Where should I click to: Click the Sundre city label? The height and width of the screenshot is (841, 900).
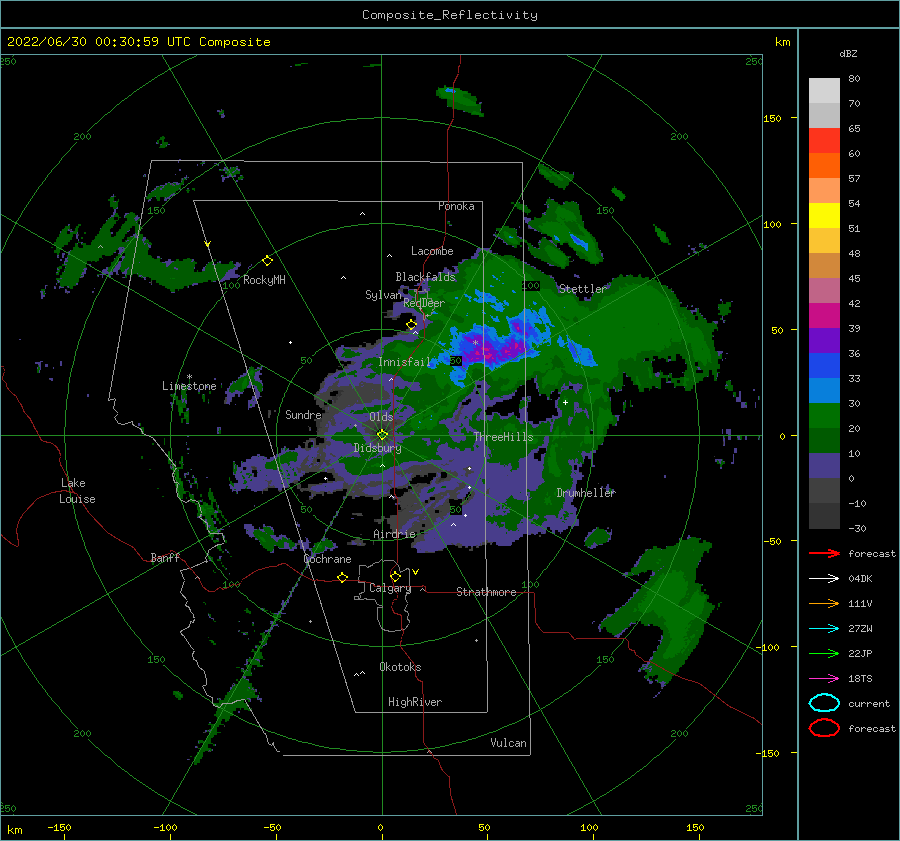click(x=303, y=414)
